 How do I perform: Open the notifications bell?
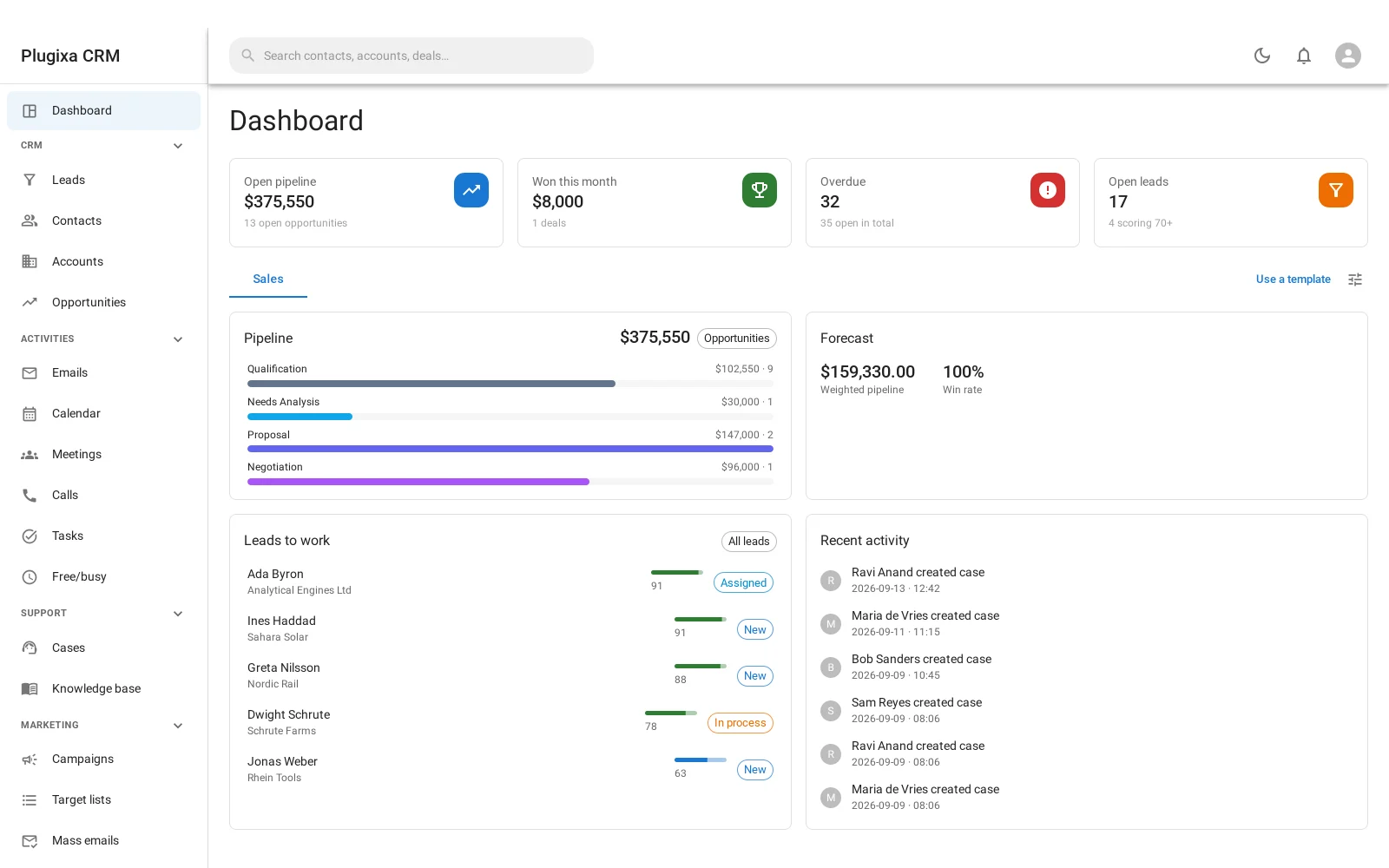click(1304, 56)
